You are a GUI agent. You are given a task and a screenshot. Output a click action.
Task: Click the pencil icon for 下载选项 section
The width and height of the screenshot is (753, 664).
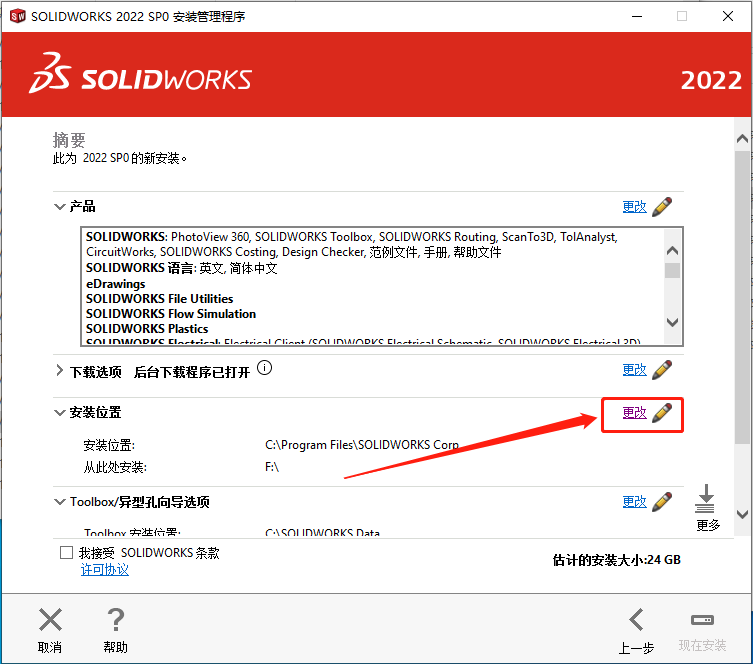(x=662, y=370)
